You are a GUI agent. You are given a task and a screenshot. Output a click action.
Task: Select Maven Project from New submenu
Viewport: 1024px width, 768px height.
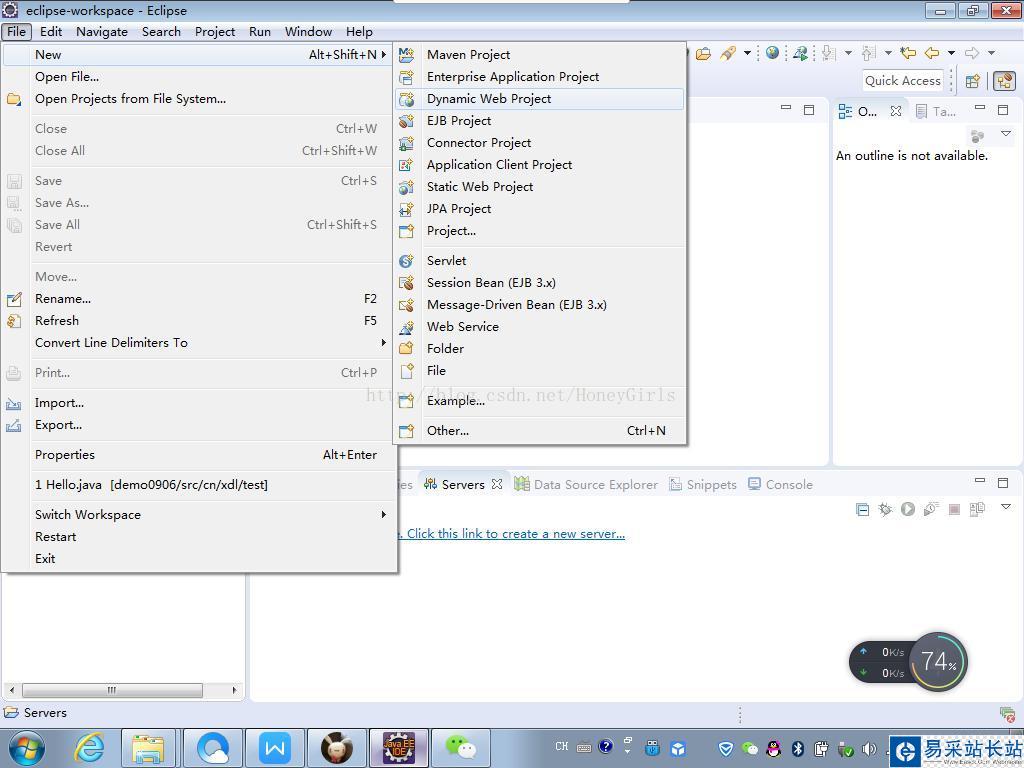pos(539,55)
